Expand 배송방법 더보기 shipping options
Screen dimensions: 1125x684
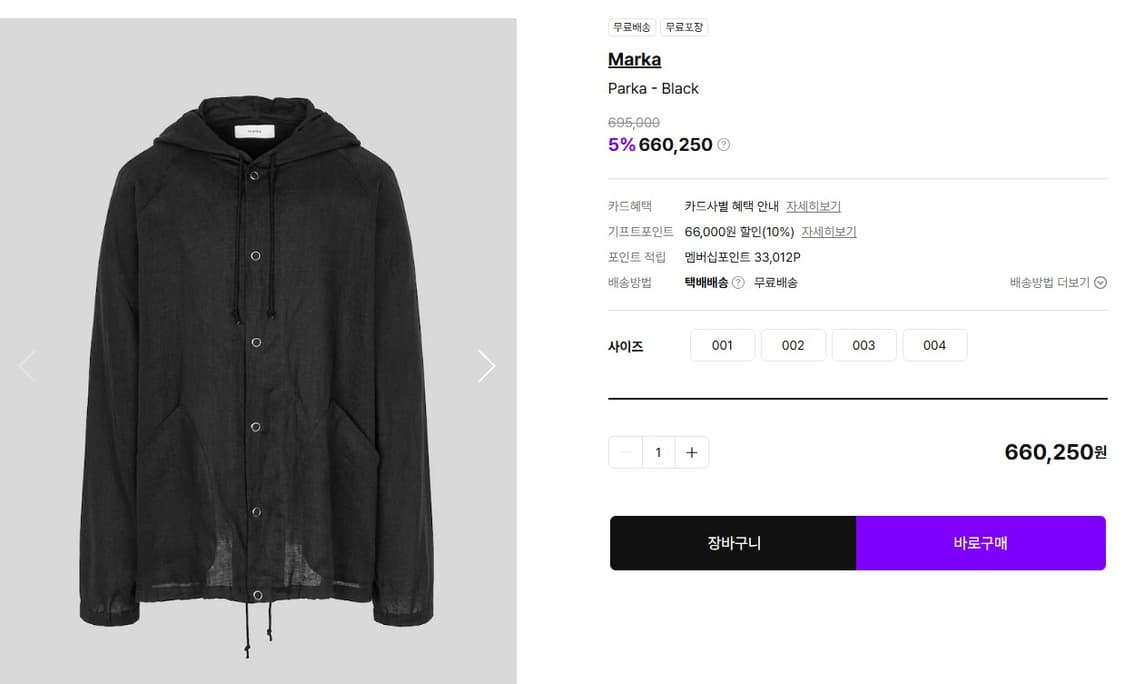(1058, 282)
